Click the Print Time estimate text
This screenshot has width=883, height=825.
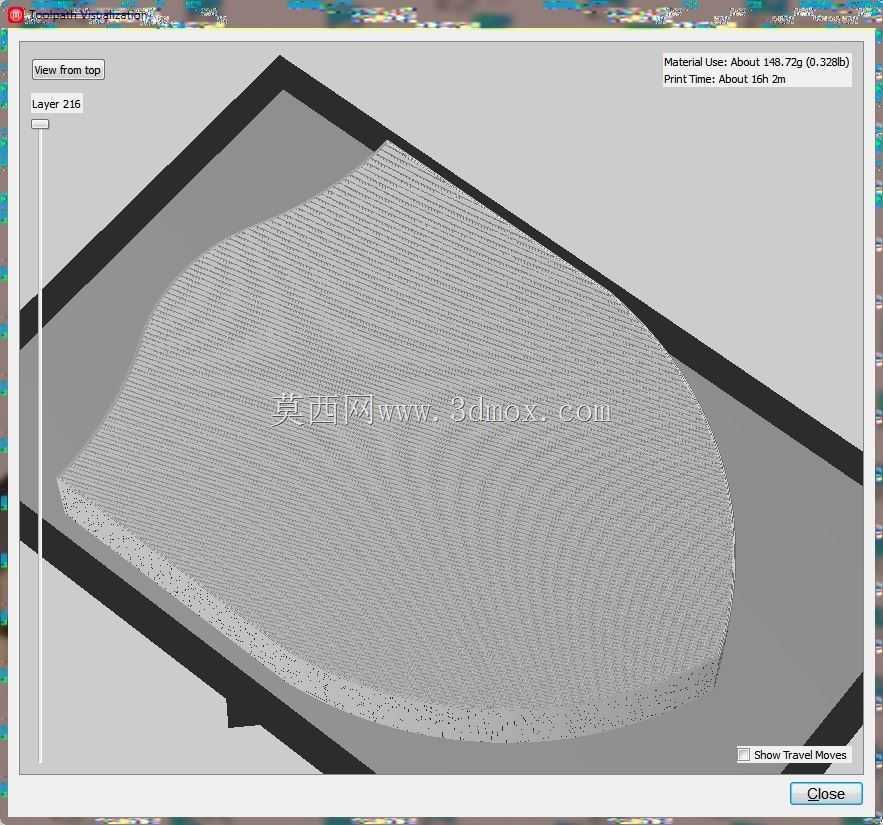tap(724, 79)
